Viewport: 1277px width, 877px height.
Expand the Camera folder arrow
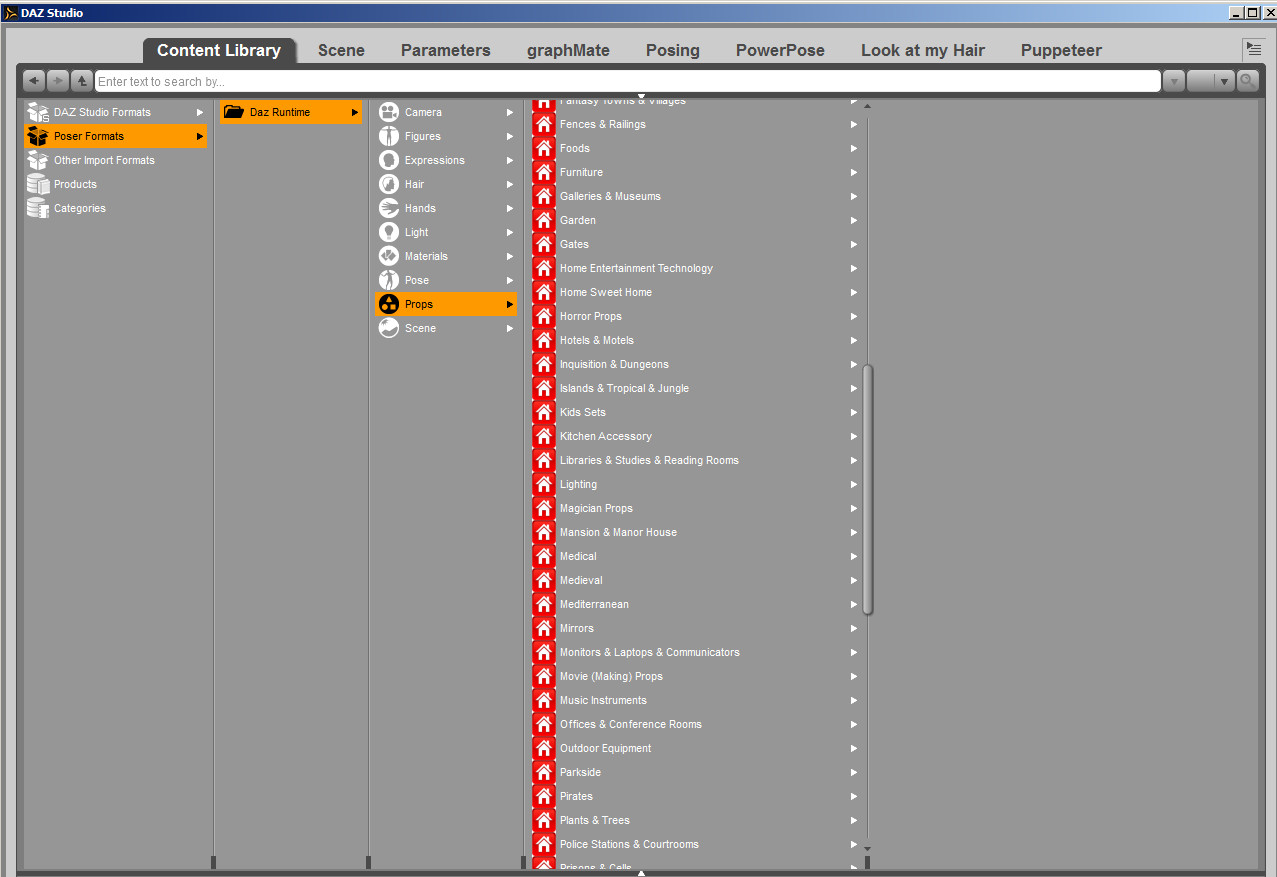pos(510,112)
